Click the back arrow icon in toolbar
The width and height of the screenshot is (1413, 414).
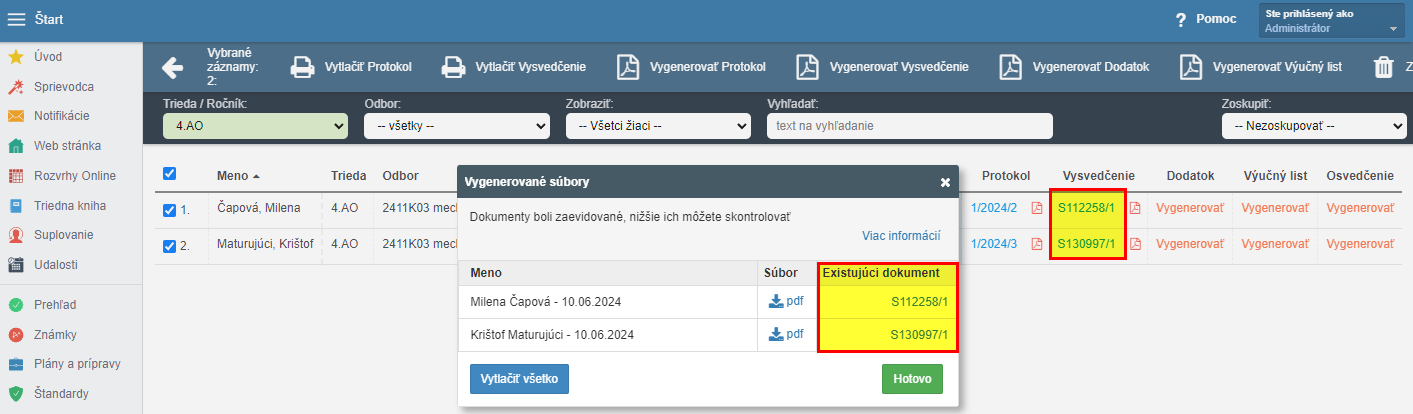tap(173, 67)
